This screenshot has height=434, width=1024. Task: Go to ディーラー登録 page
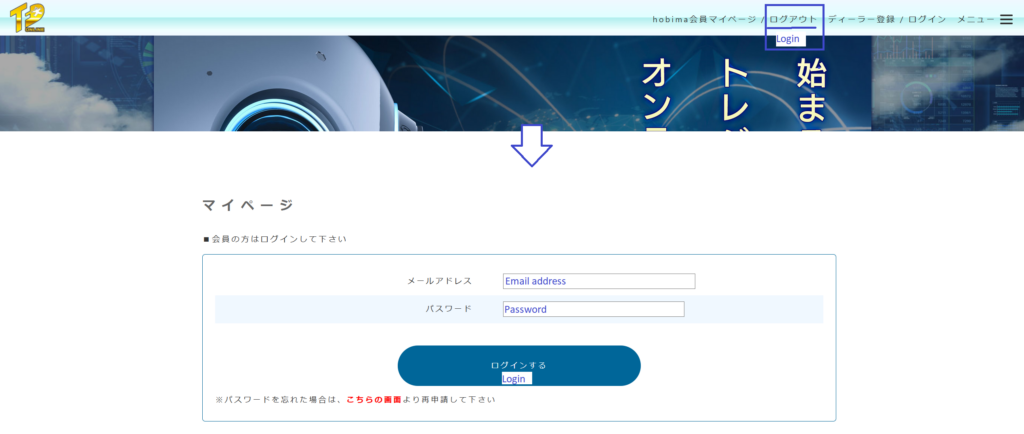[861, 19]
